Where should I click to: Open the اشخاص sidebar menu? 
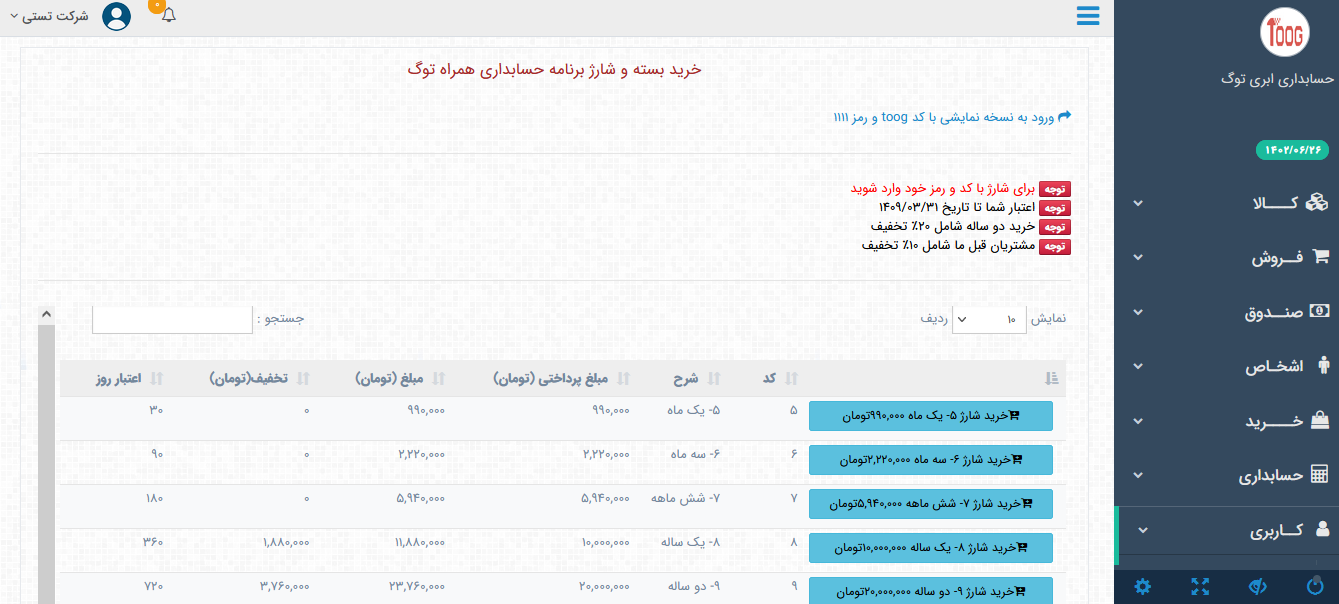1227,366
